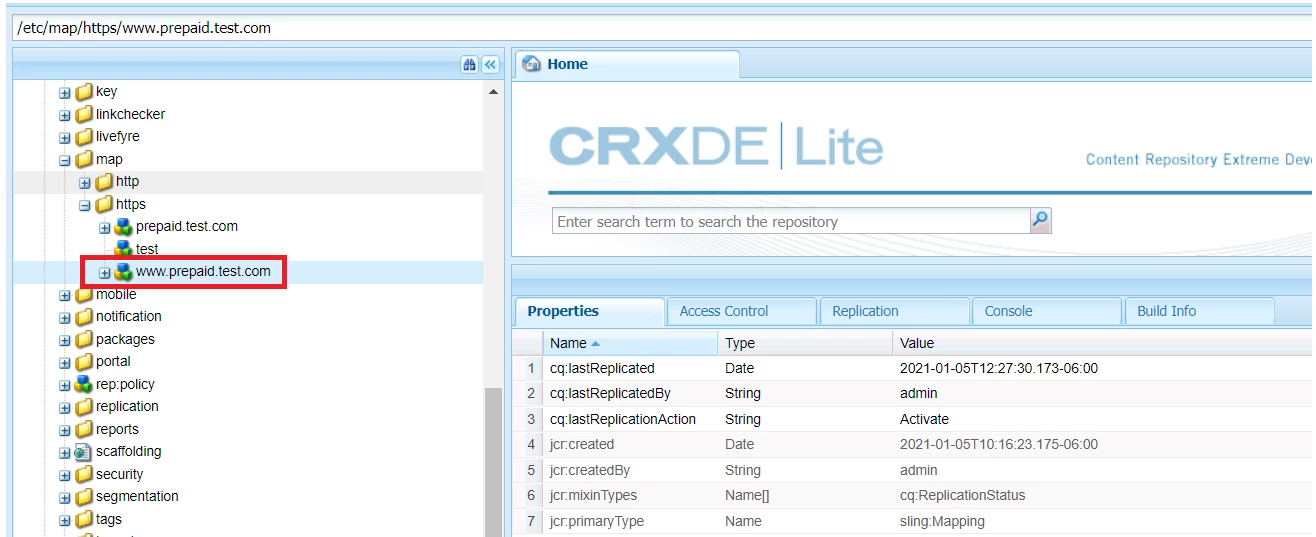Expand the livefyre node
The image size is (1316, 537).
coord(65,138)
